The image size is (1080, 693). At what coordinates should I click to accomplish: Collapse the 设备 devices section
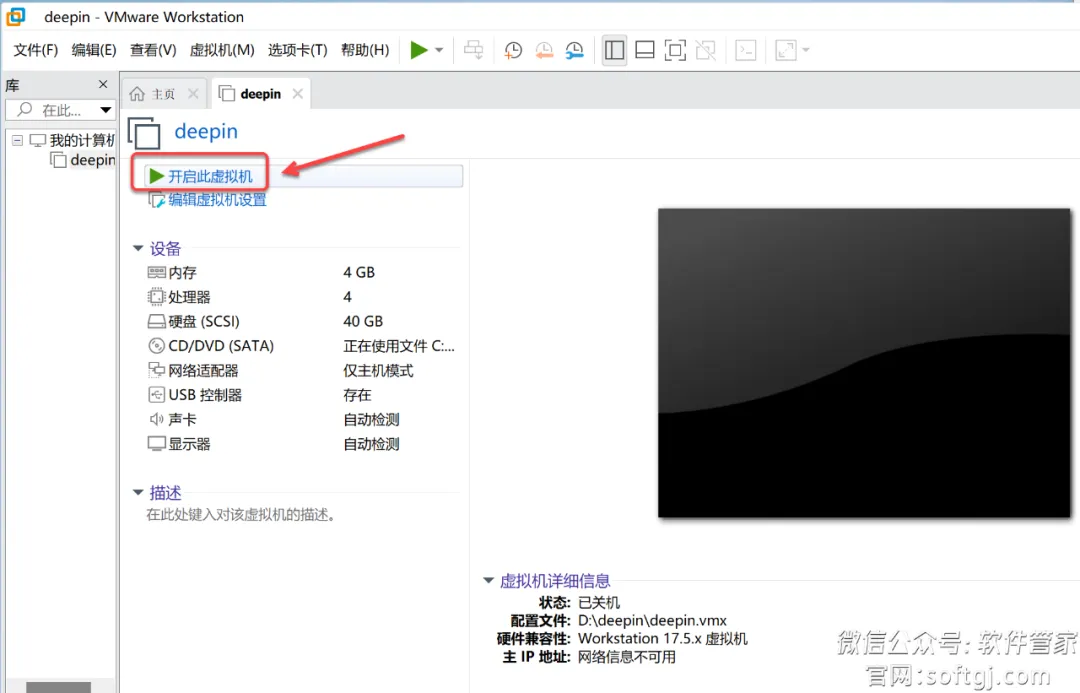138,248
